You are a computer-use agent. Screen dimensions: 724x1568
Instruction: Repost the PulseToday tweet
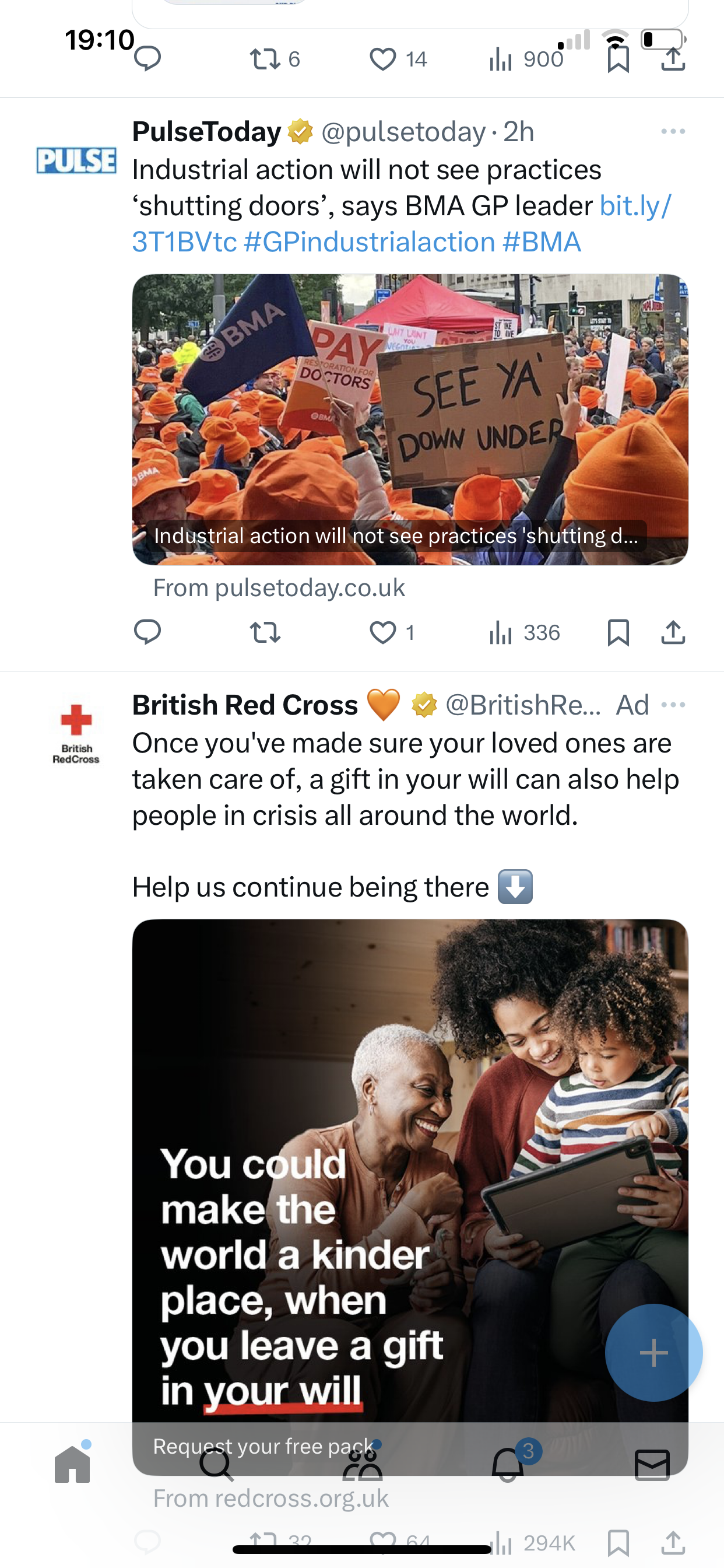(265, 632)
